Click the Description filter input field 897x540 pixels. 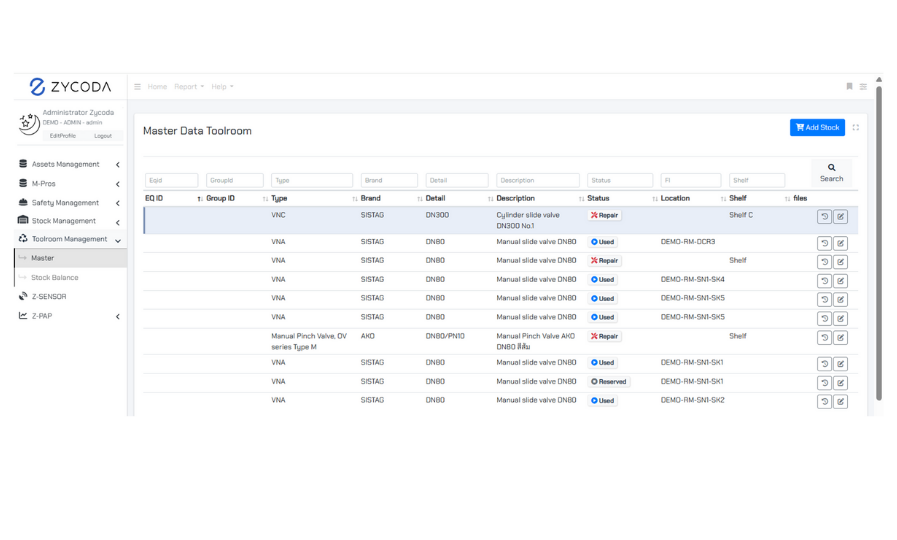click(537, 181)
